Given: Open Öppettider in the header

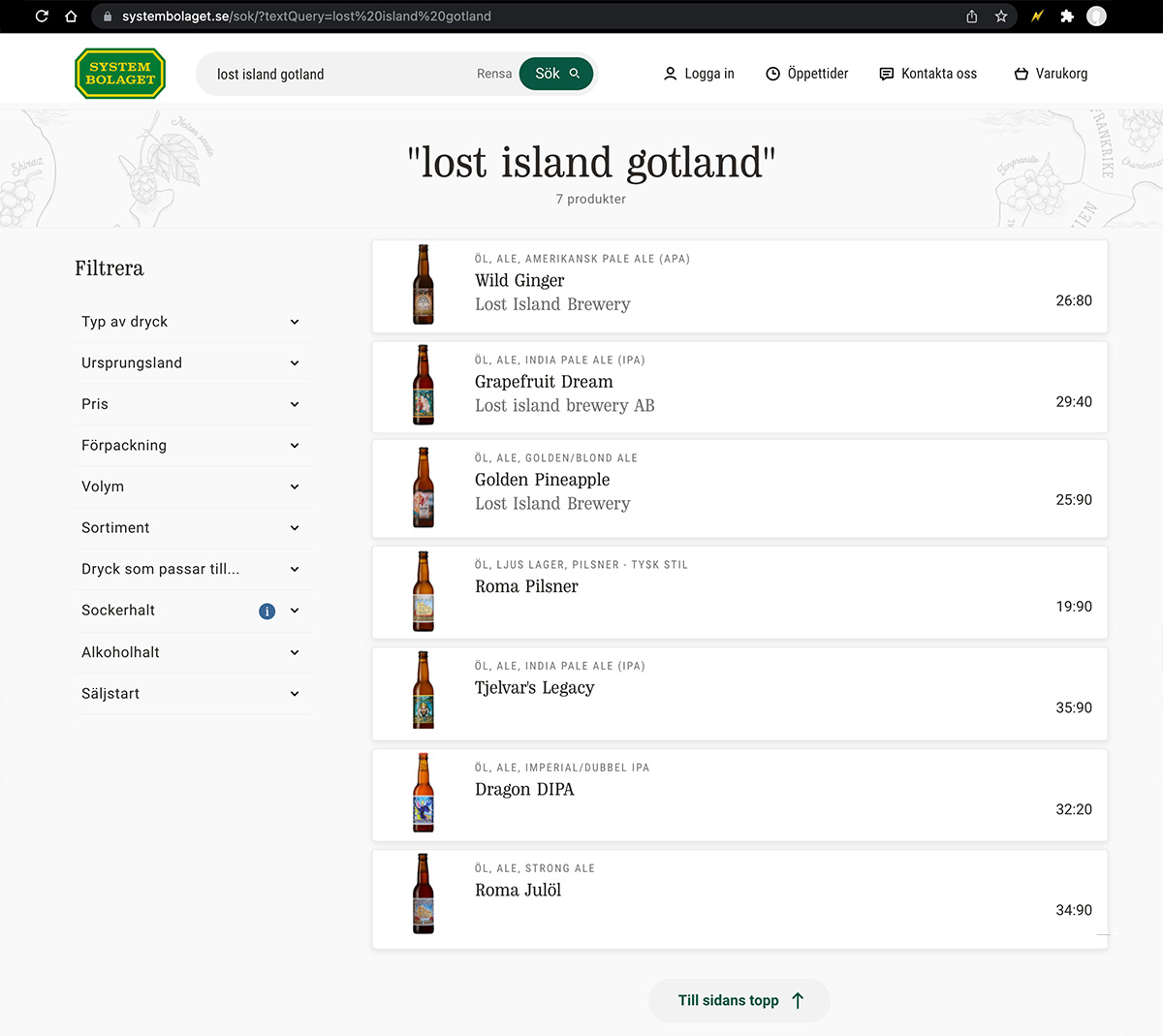Looking at the screenshot, I should [x=806, y=74].
